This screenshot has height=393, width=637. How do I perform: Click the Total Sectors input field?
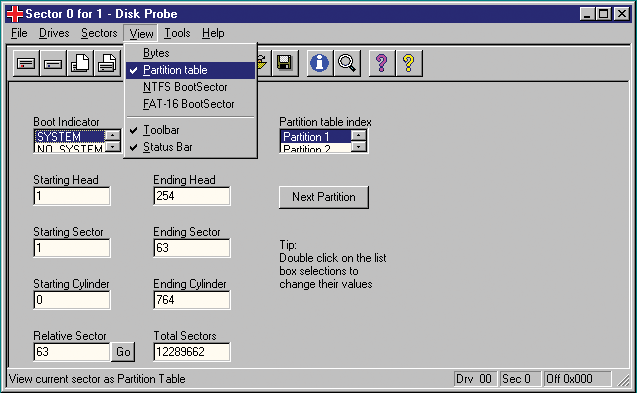[x=192, y=352]
